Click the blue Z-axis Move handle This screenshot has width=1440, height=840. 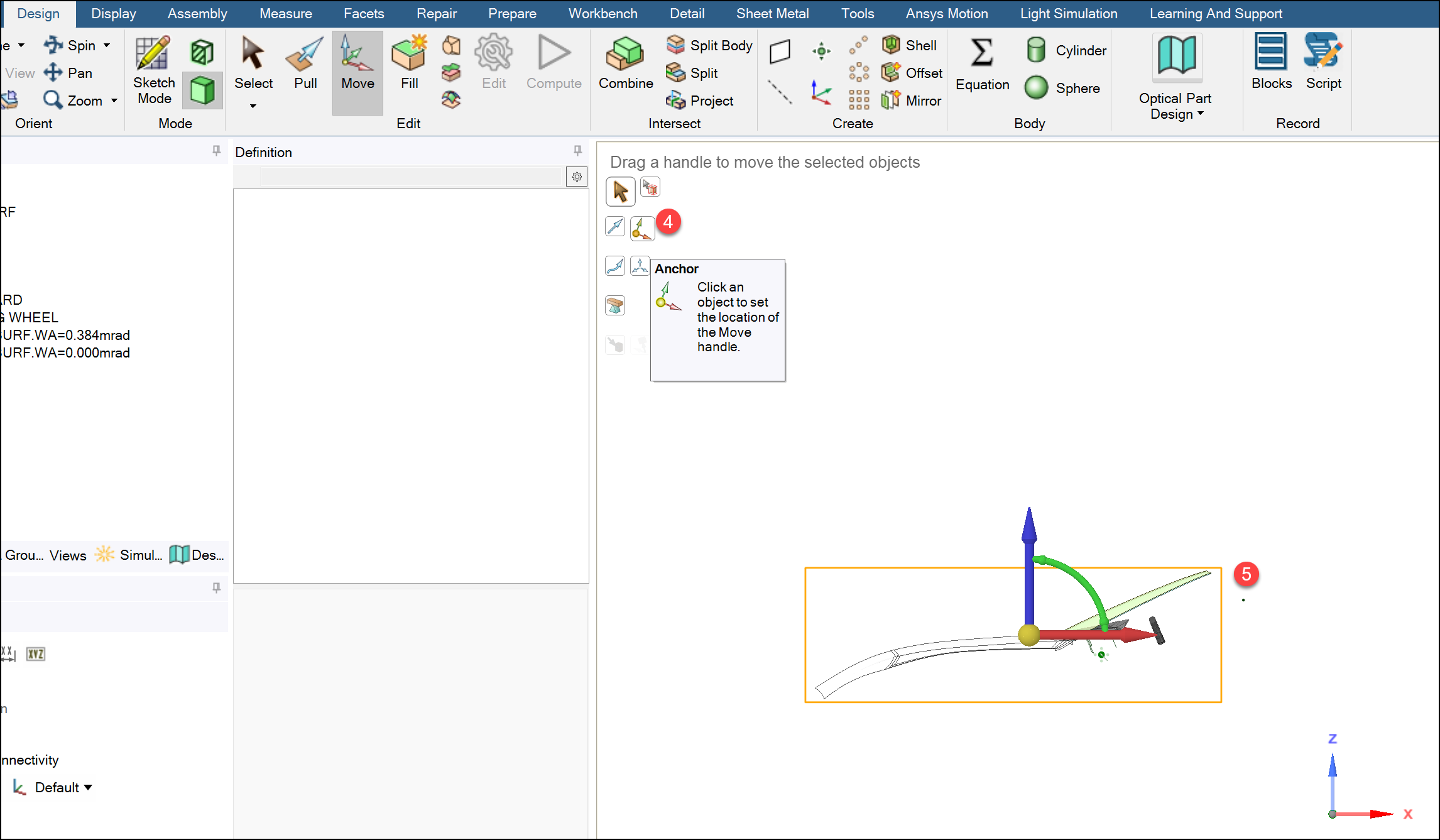pyautogui.click(x=1029, y=565)
